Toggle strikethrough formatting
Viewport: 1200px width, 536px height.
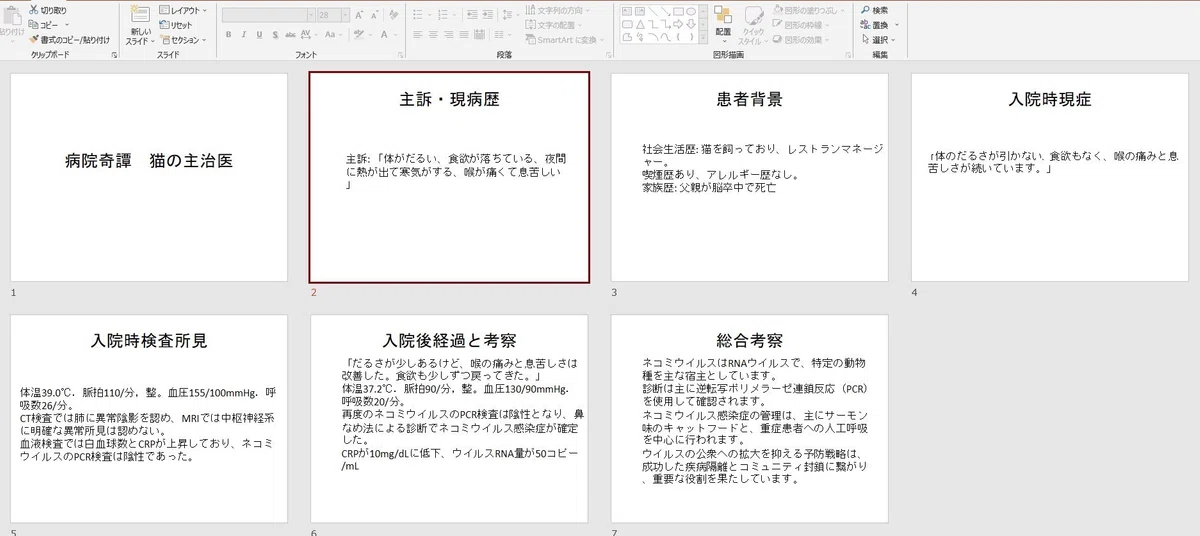pos(290,34)
